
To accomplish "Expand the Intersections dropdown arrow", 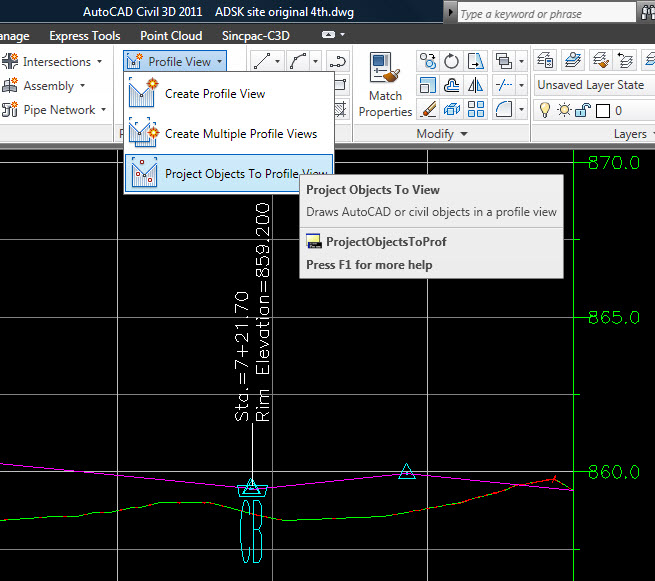I will [99, 61].
